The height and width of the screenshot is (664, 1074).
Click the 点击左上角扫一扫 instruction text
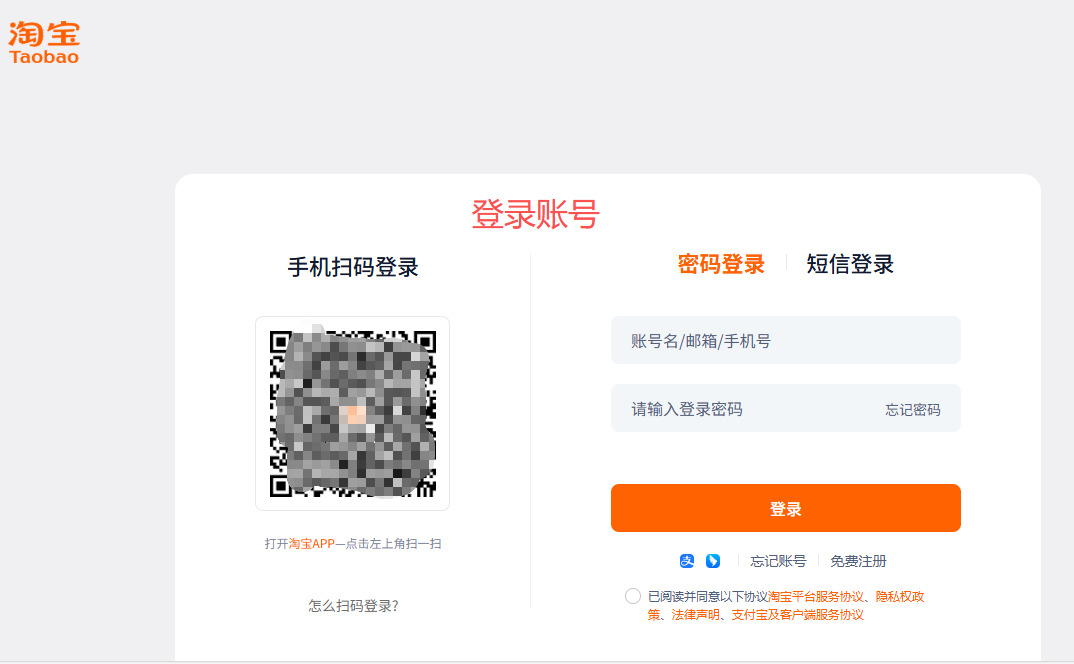[394, 543]
